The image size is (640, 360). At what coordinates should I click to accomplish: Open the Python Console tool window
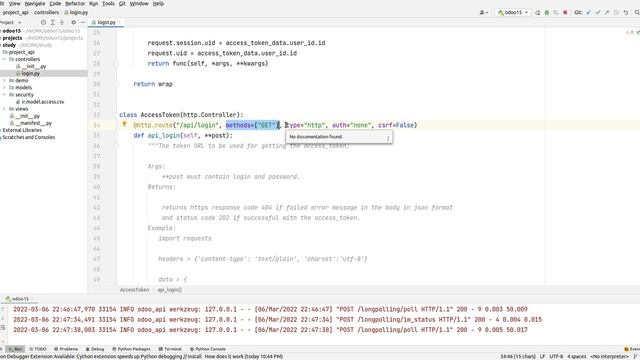[207, 349]
